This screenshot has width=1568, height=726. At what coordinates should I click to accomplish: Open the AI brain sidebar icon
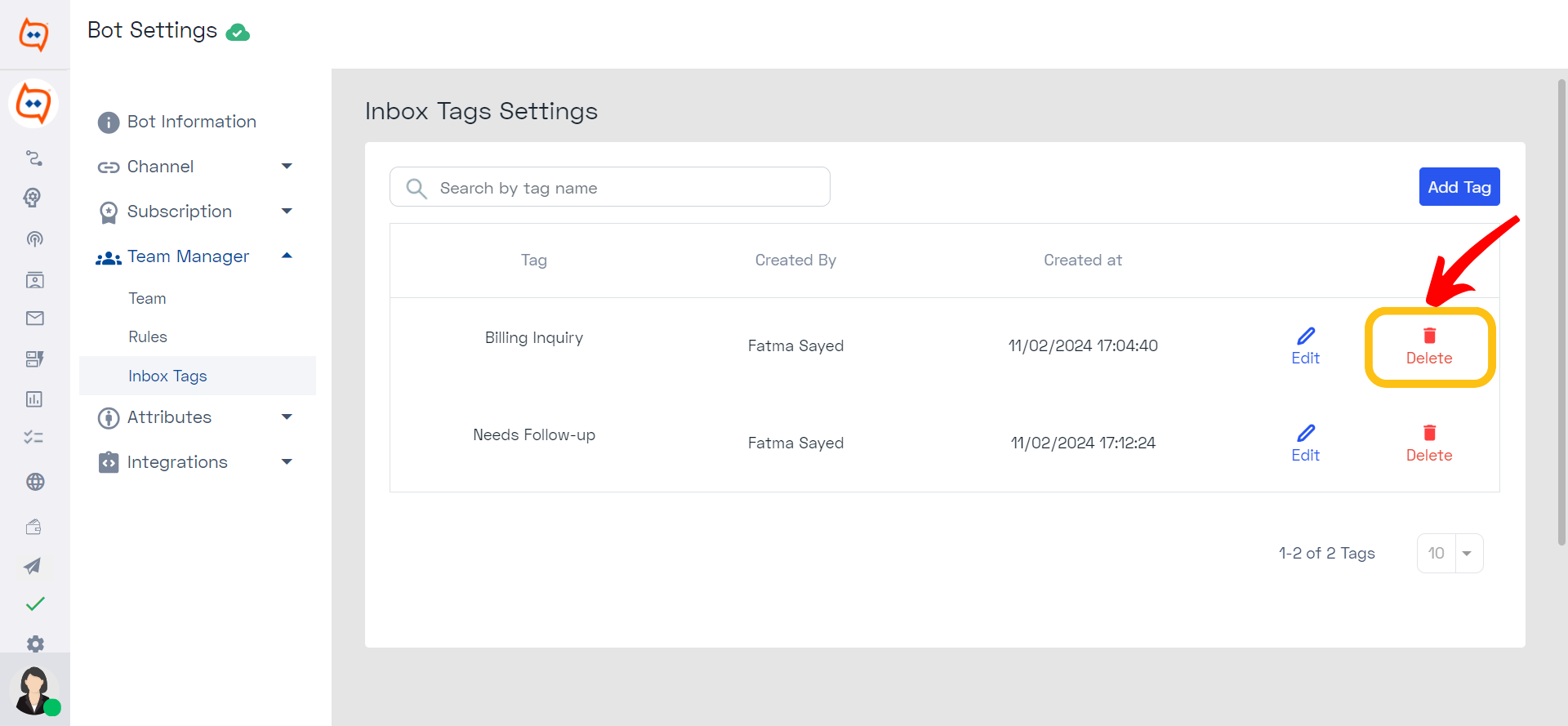coord(33,198)
